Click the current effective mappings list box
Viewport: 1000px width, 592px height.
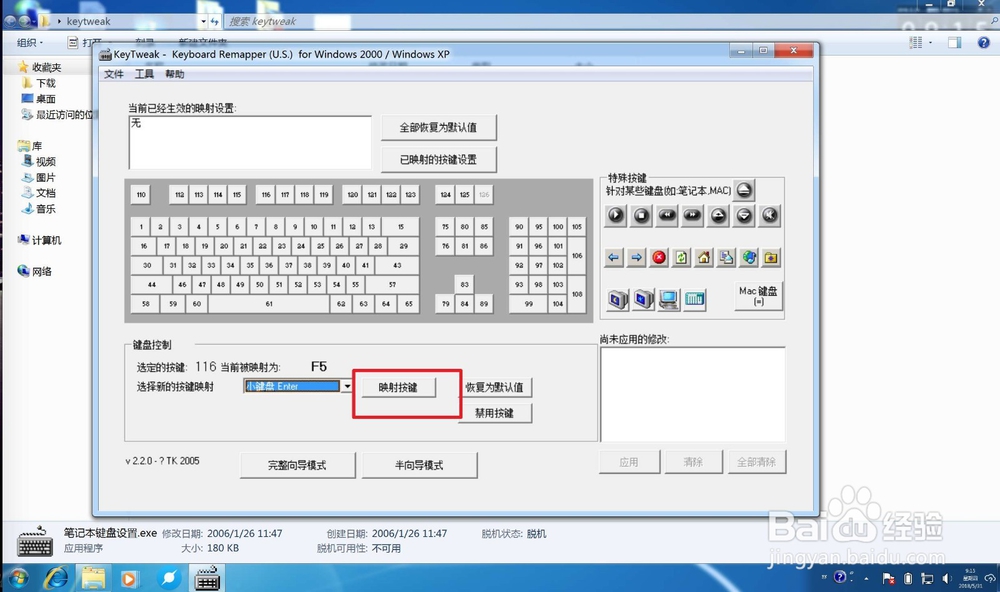(250, 142)
